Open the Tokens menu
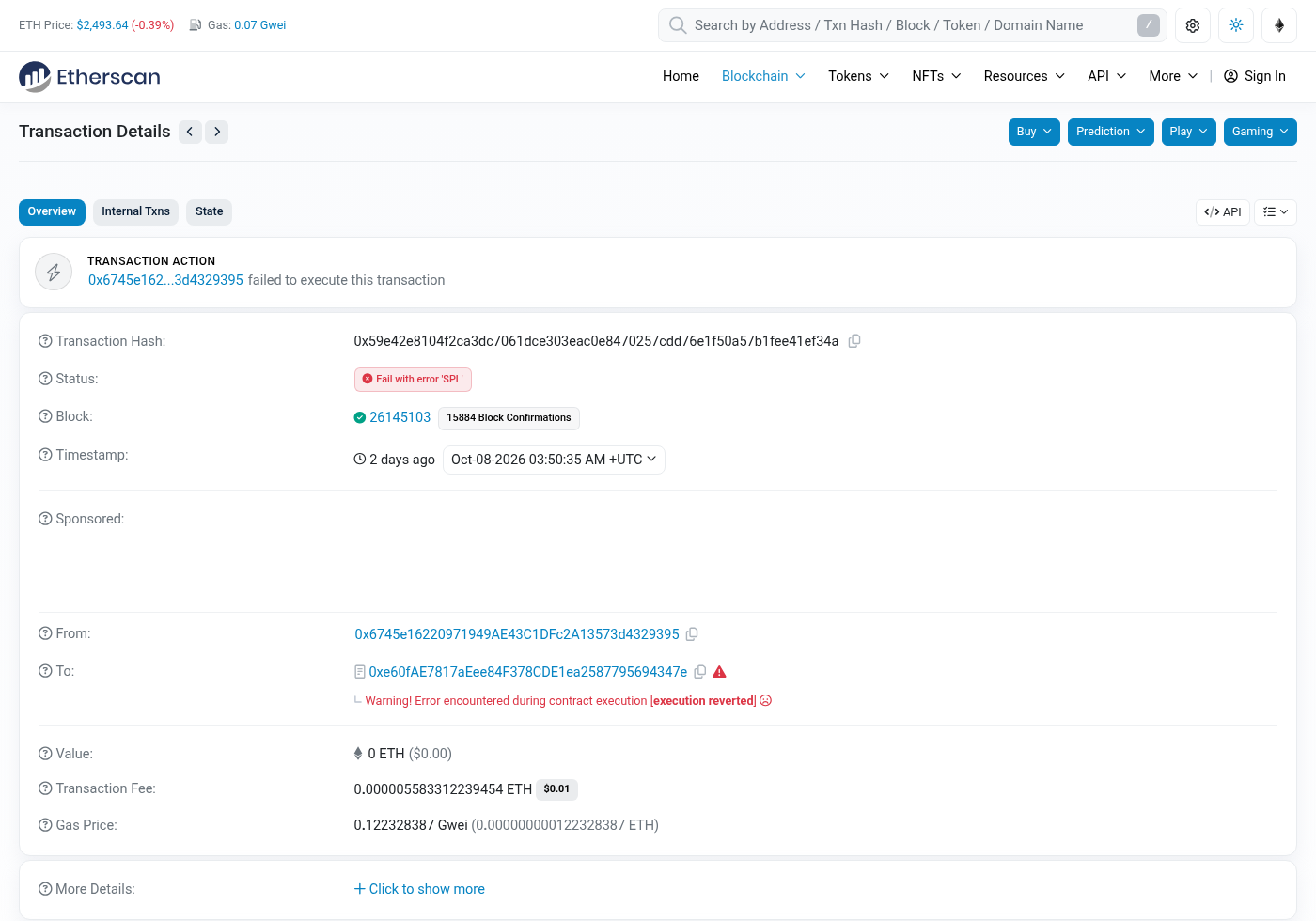 point(858,76)
